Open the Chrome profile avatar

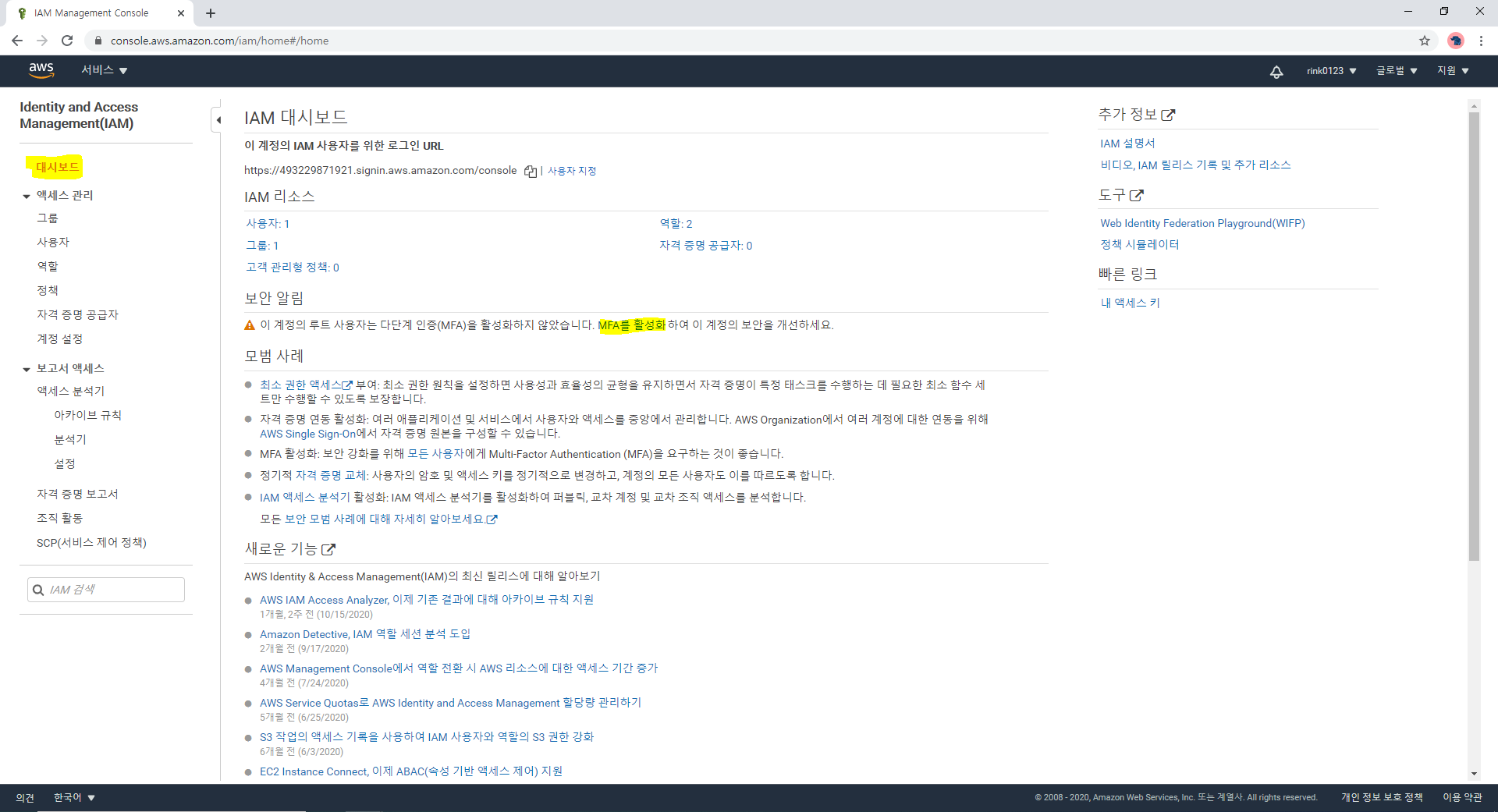pyautogui.click(x=1456, y=41)
